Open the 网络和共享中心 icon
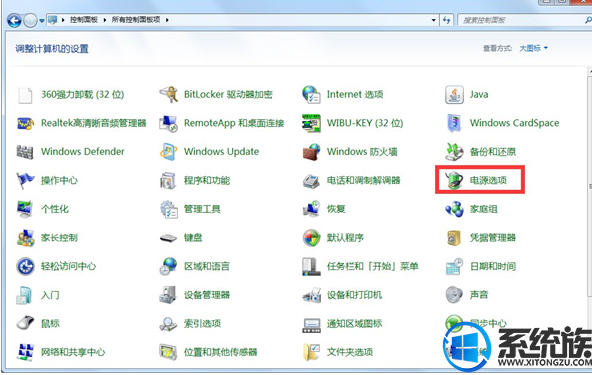The height and width of the screenshot is (375, 592). coord(25,352)
